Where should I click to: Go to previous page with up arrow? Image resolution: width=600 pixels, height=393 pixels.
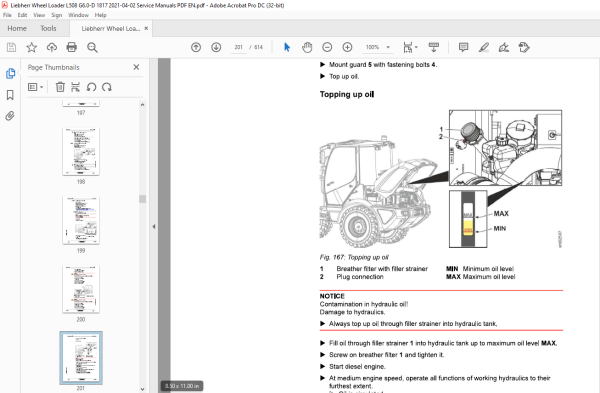tap(196, 47)
